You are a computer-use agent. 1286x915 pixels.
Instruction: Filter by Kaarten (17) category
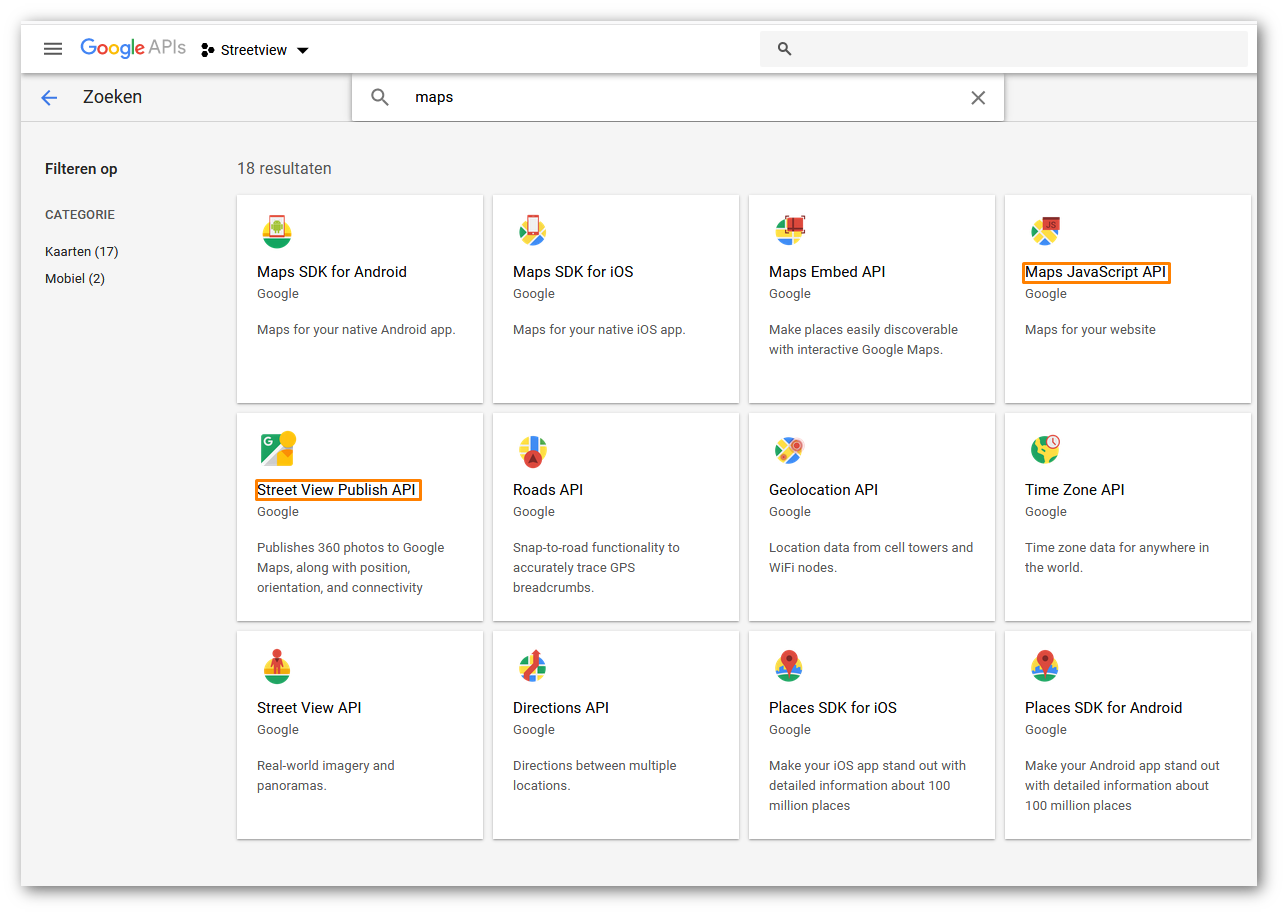82,251
